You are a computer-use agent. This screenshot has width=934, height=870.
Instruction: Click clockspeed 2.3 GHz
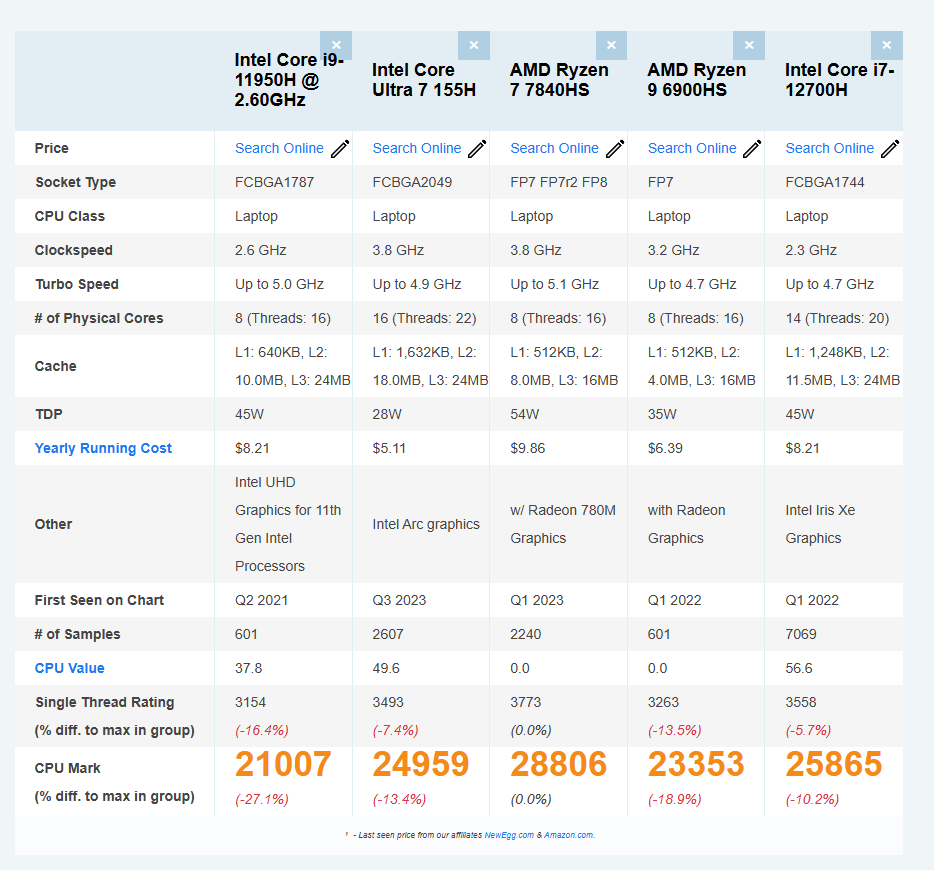point(811,250)
